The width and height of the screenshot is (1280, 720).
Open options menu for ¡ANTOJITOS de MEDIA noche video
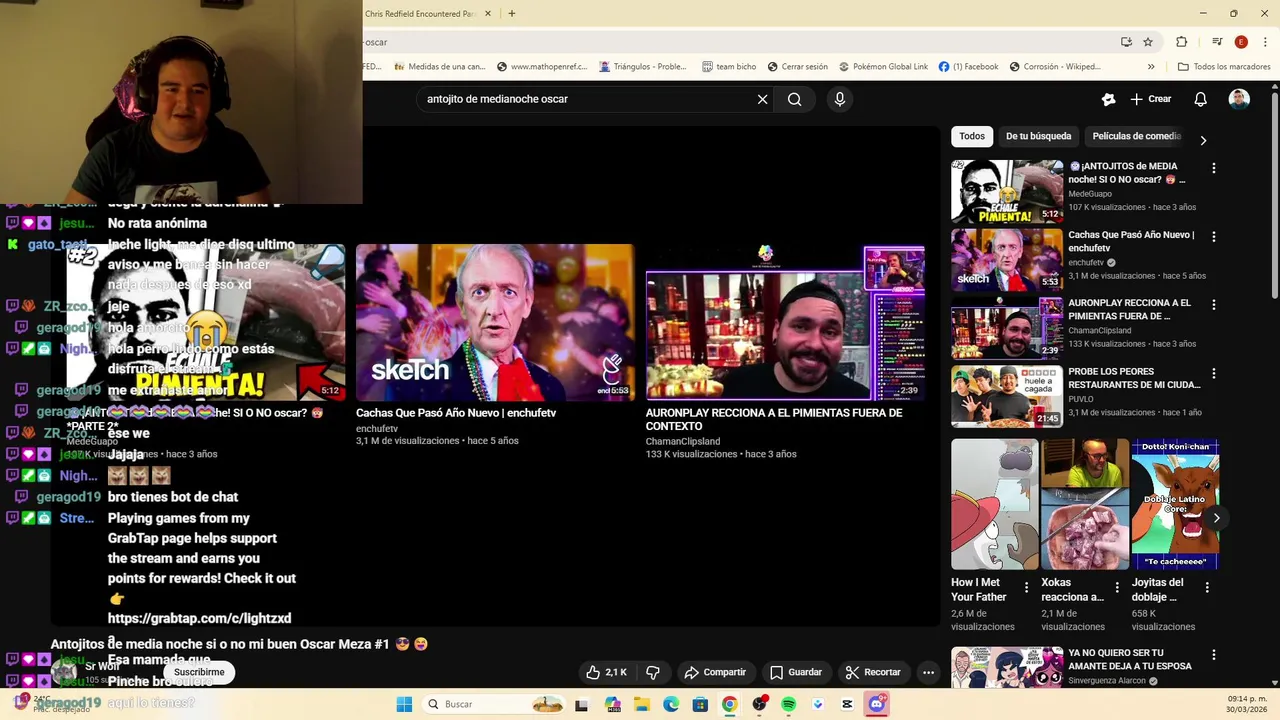pyautogui.click(x=1214, y=168)
